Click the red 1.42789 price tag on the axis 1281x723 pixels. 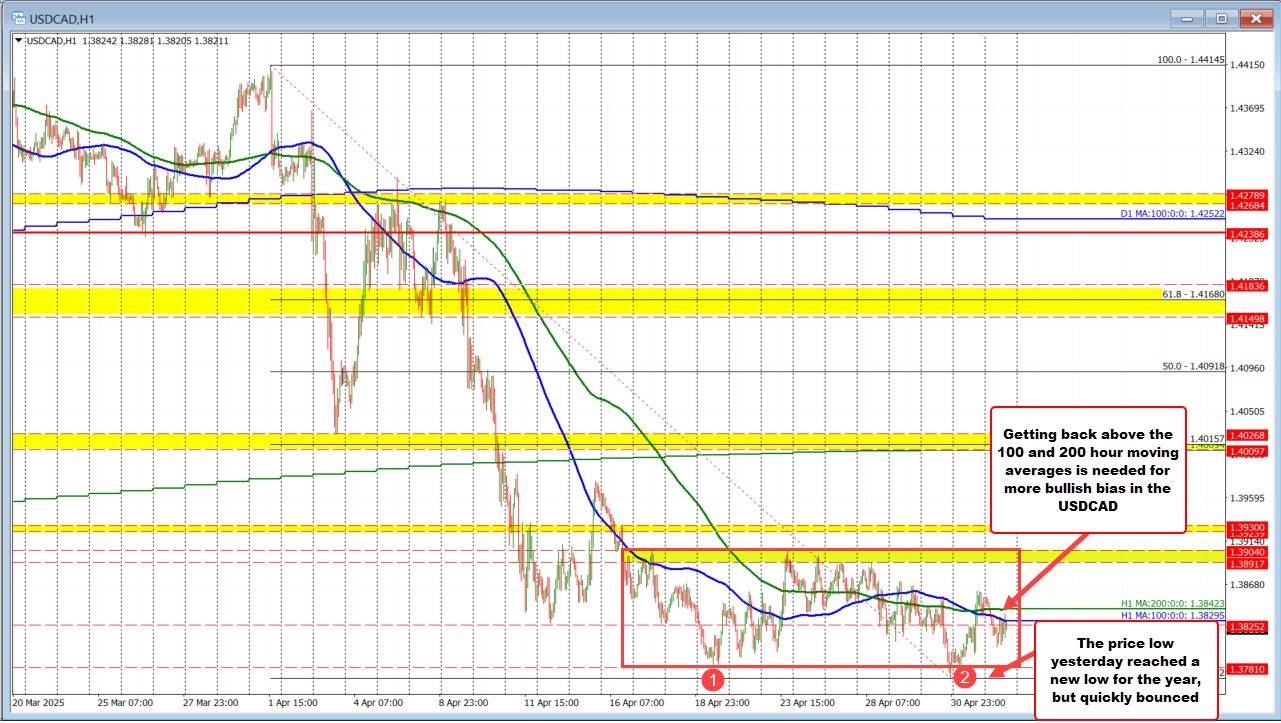(x=1248, y=195)
